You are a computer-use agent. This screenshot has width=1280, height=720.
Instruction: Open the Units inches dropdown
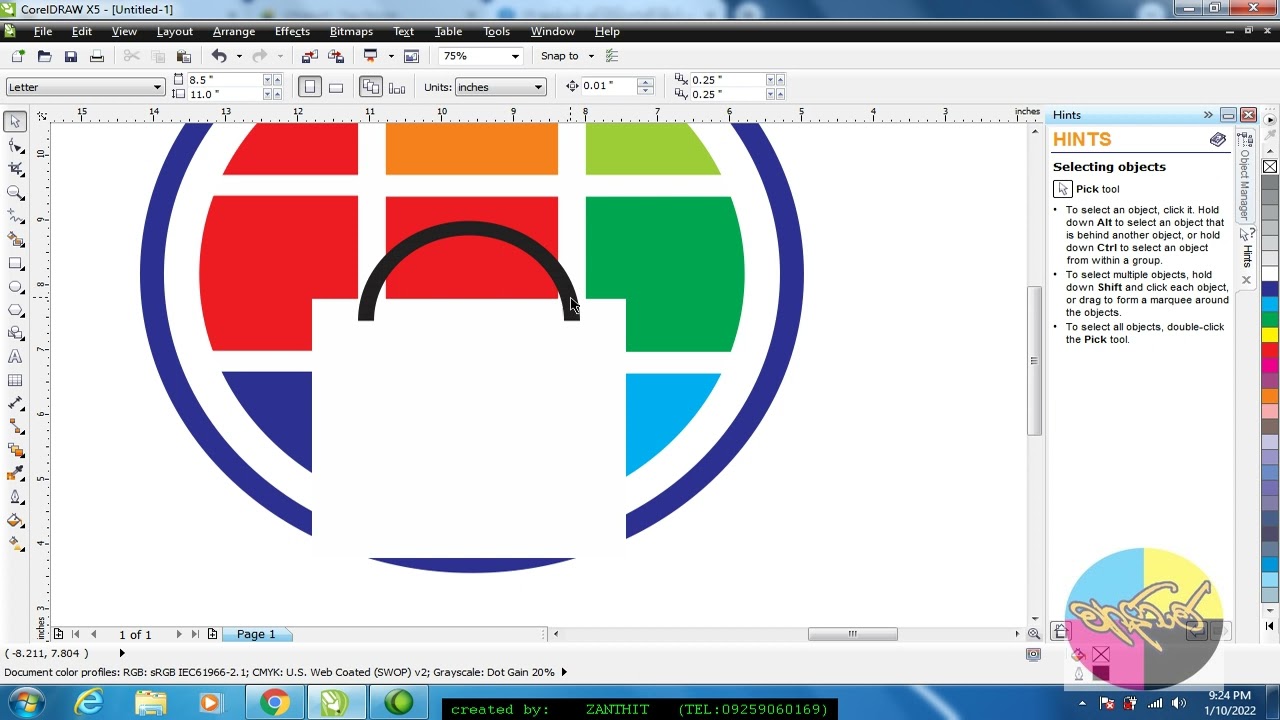click(x=537, y=87)
